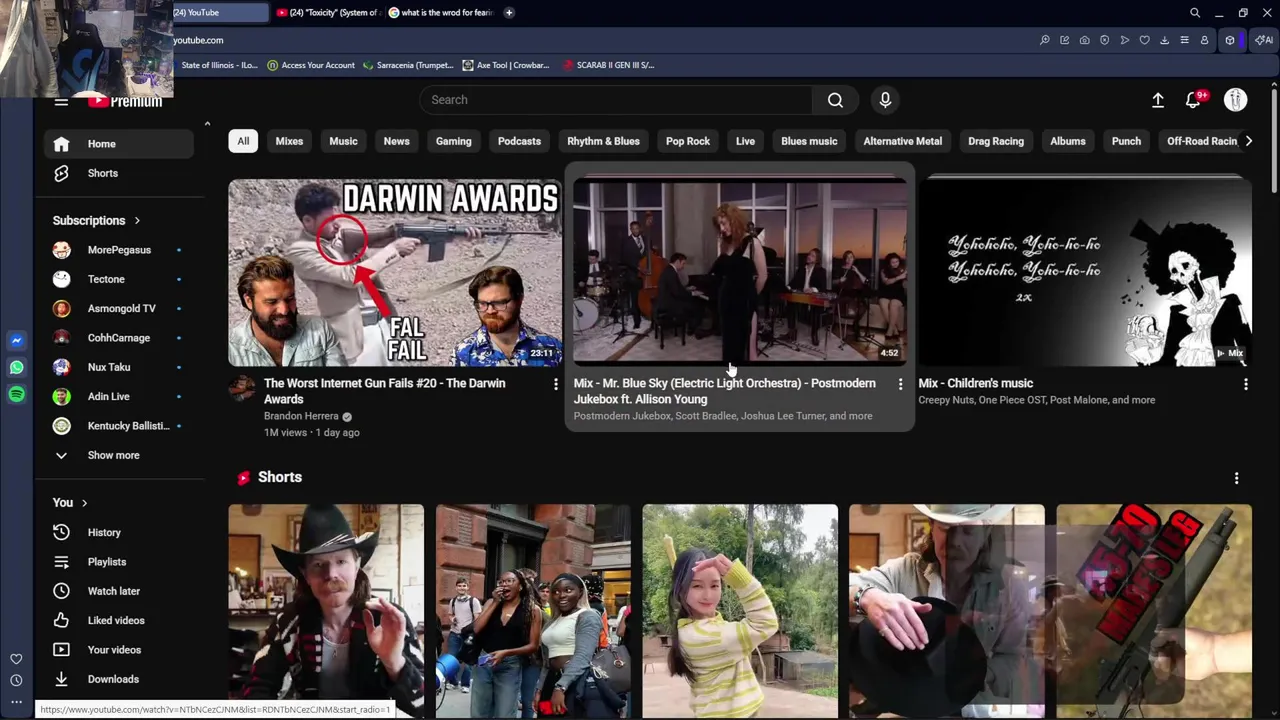Switch to the Toxicity browser tab
The image size is (1280, 720).
coord(327,13)
